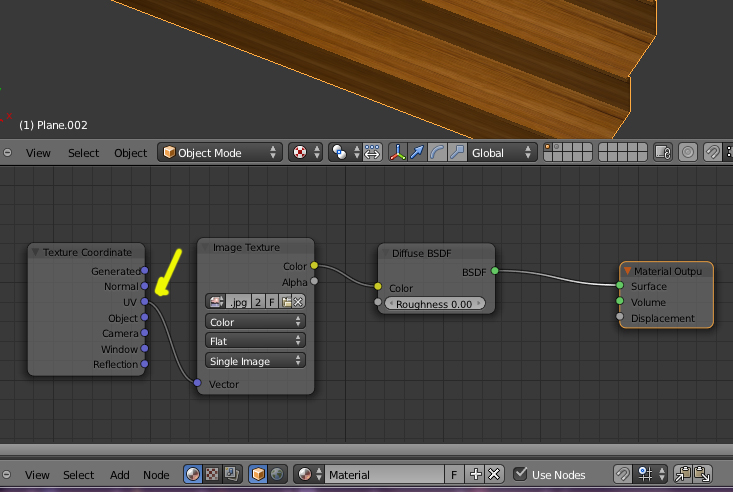Select object shader nodes cube icon

click(x=258, y=474)
